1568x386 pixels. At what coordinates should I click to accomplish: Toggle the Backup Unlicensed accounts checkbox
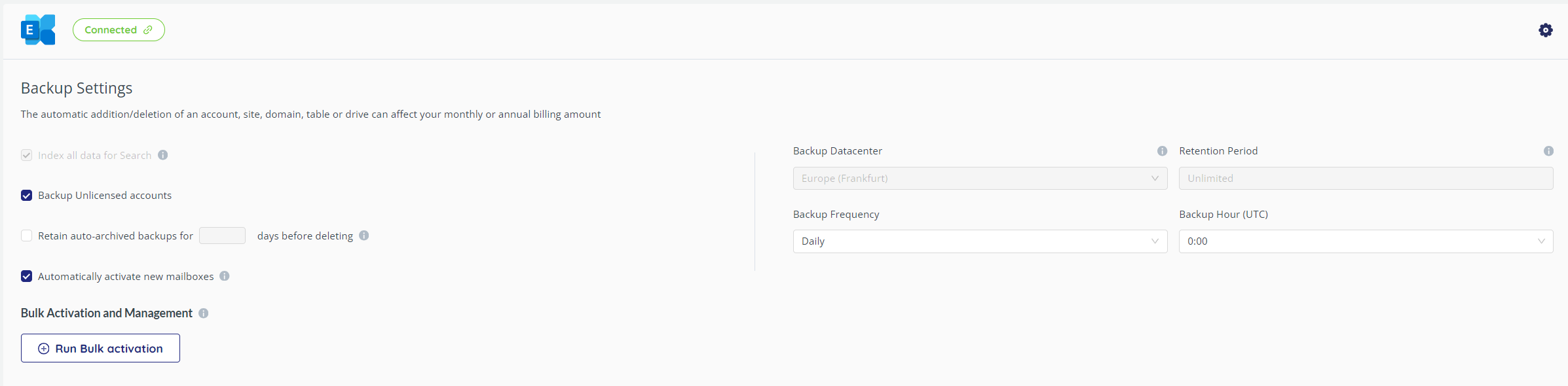pos(27,196)
